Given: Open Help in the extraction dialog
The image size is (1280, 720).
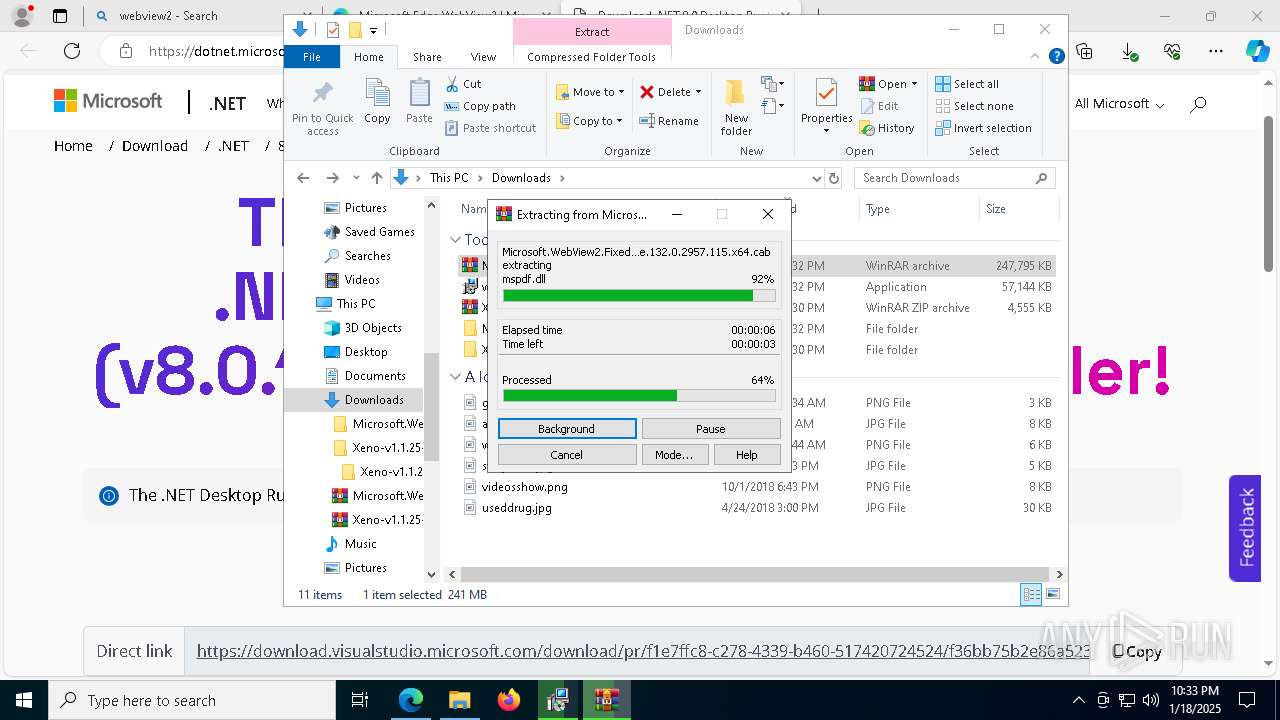Looking at the screenshot, I should click(x=747, y=455).
